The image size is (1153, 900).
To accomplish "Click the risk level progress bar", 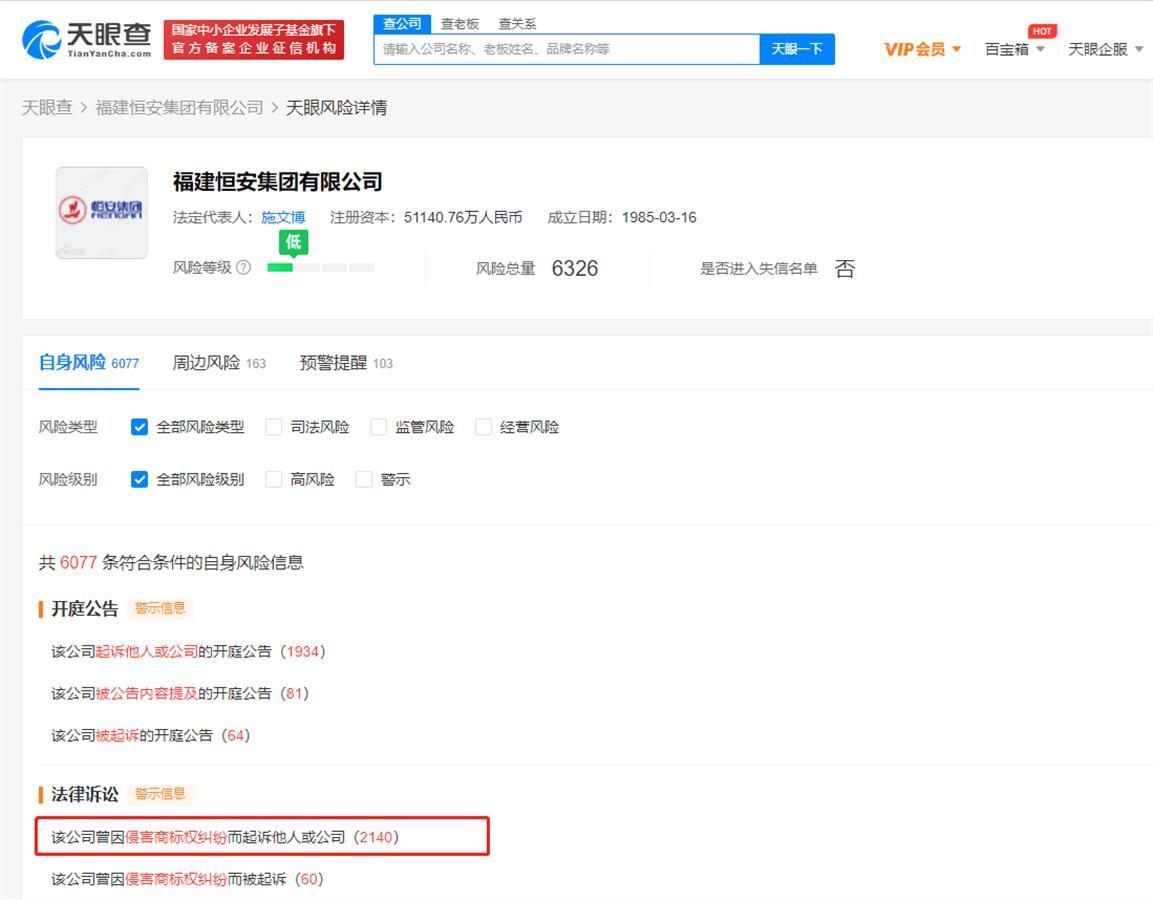I will 321,268.
